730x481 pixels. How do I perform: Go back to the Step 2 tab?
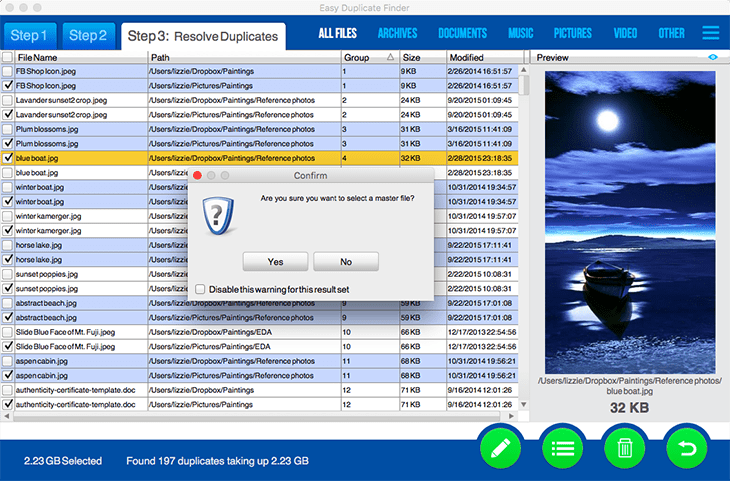[x=88, y=36]
